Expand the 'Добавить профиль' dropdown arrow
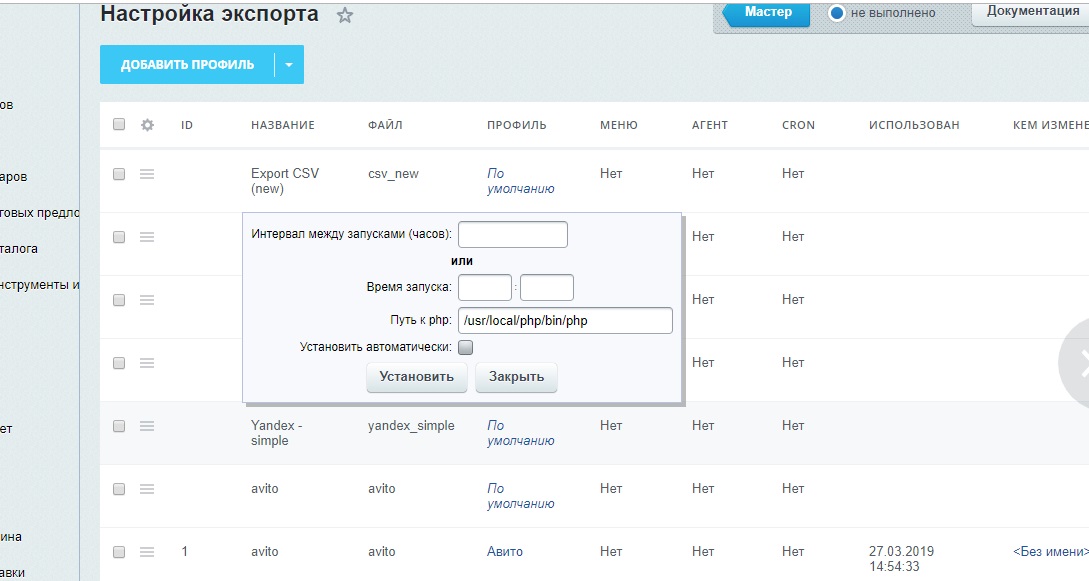The image size is (1089, 581). click(x=289, y=65)
